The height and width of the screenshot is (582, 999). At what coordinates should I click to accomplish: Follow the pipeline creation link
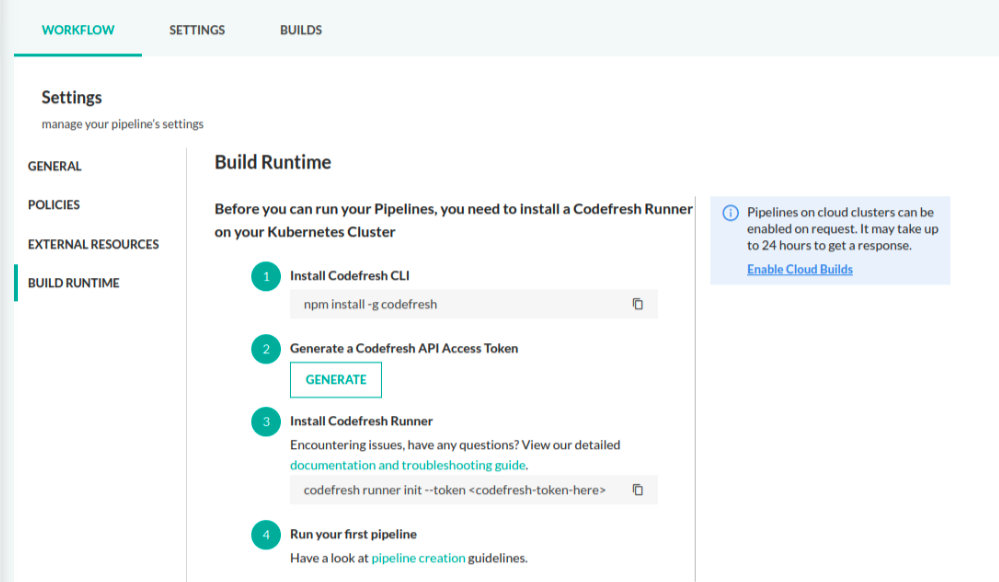418,558
